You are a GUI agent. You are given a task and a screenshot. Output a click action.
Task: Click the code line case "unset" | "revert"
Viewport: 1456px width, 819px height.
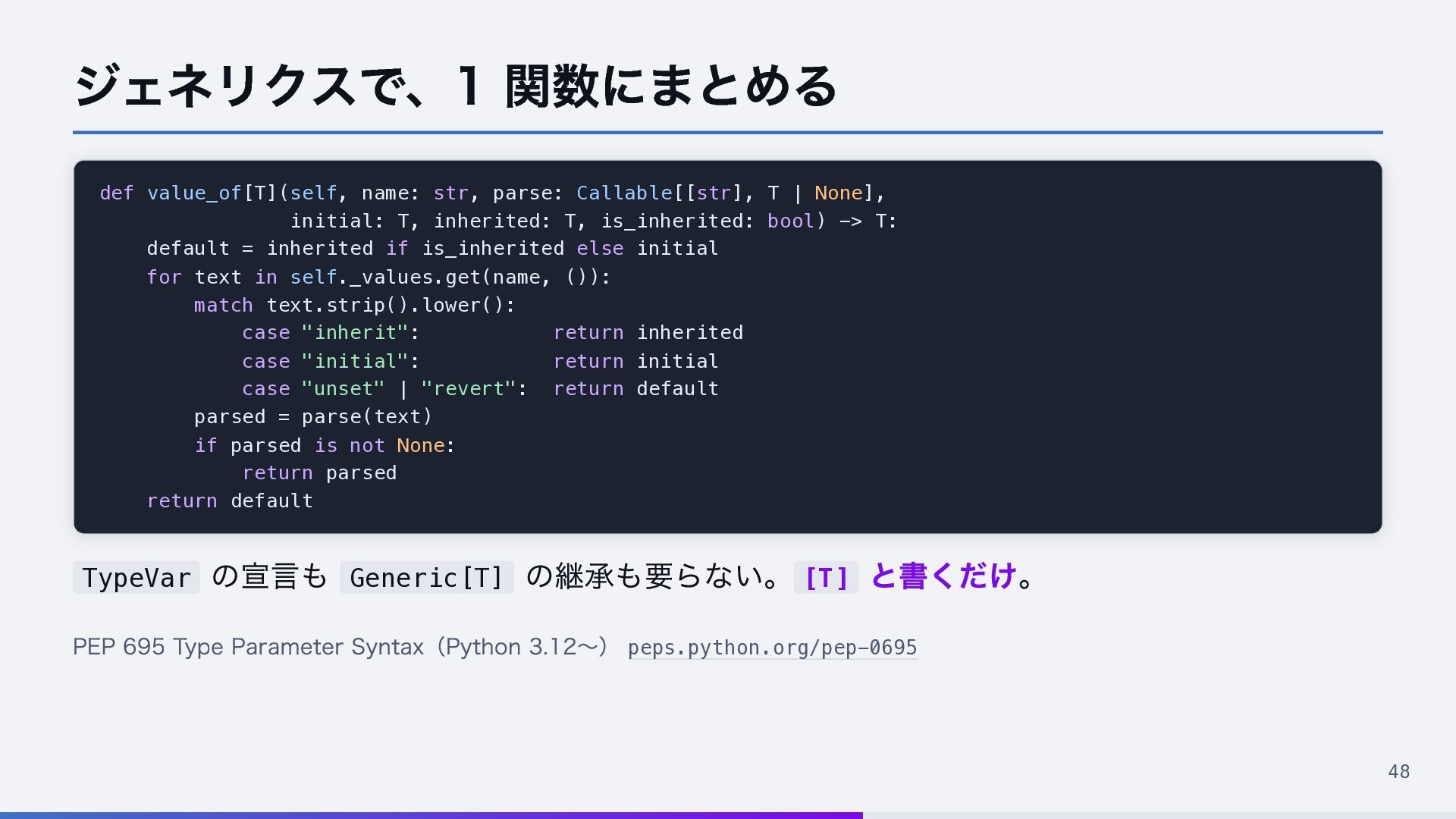click(x=480, y=389)
